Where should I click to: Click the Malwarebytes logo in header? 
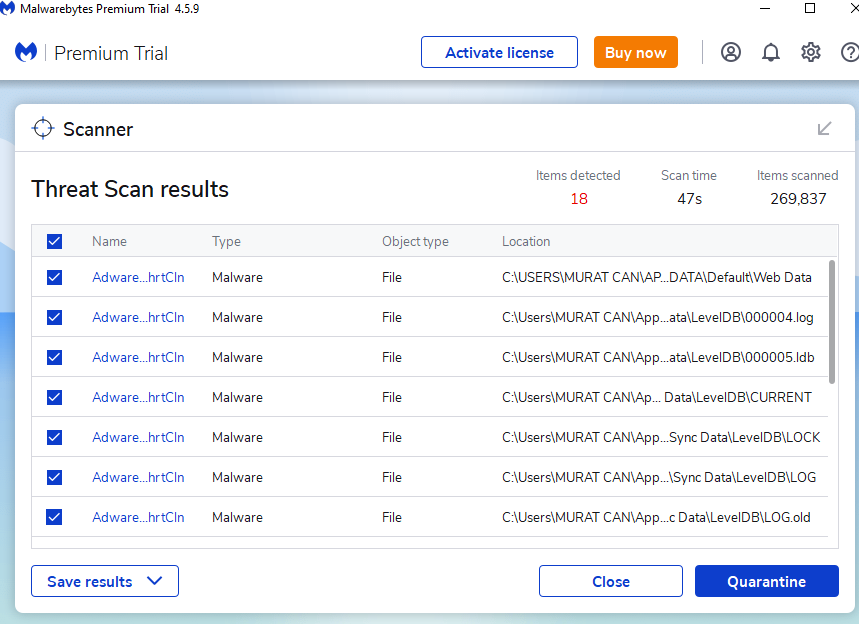26,53
